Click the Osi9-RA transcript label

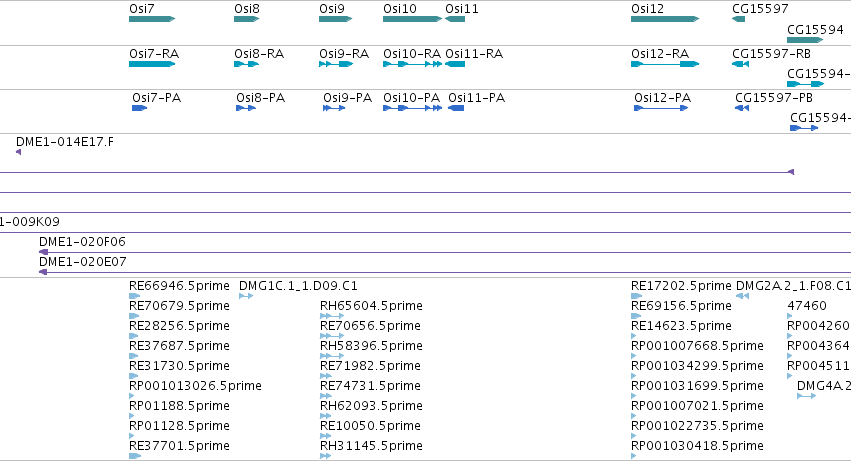coord(344,54)
